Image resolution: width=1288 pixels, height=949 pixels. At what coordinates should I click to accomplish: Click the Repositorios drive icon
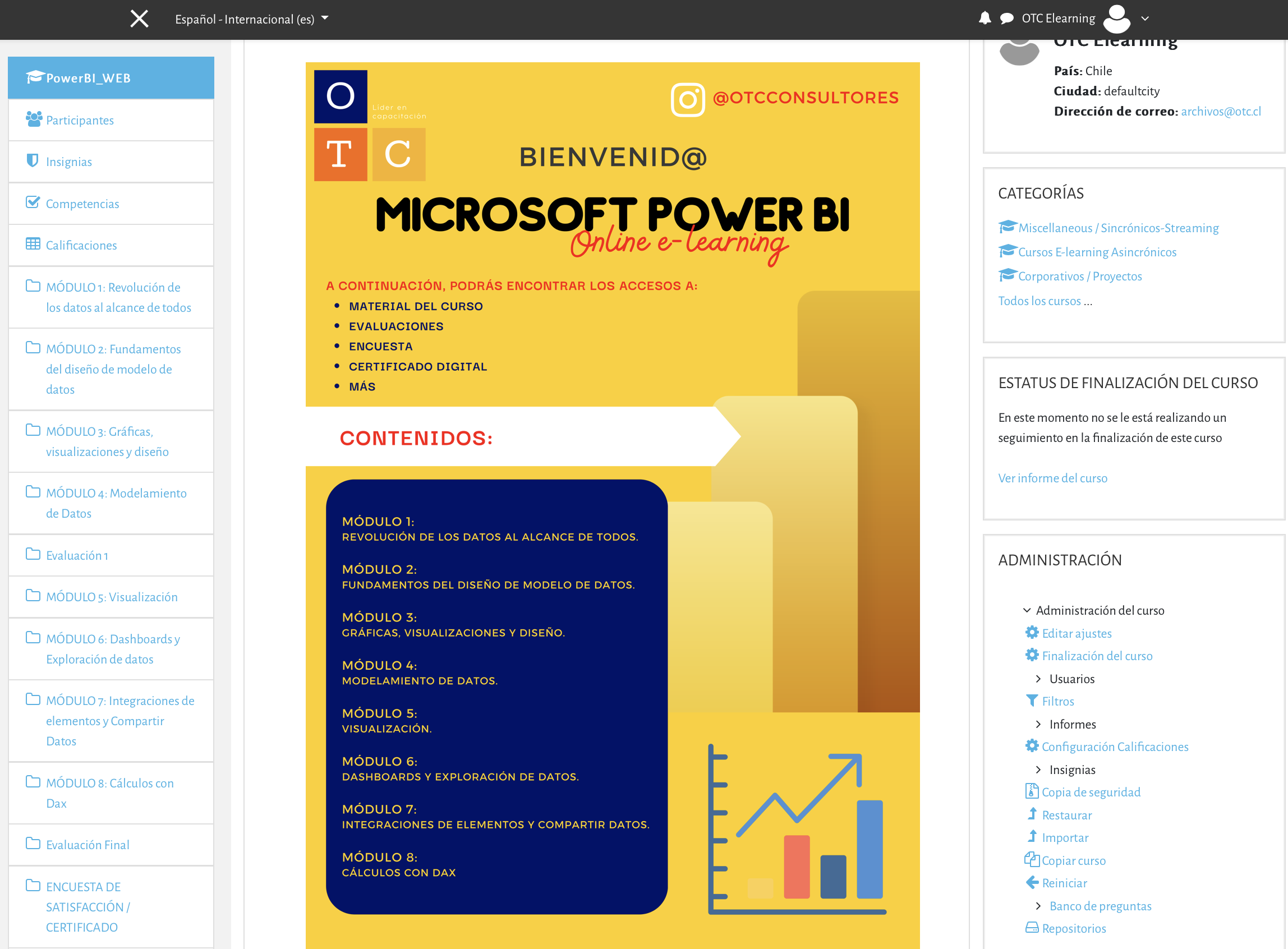tap(1032, 928)
